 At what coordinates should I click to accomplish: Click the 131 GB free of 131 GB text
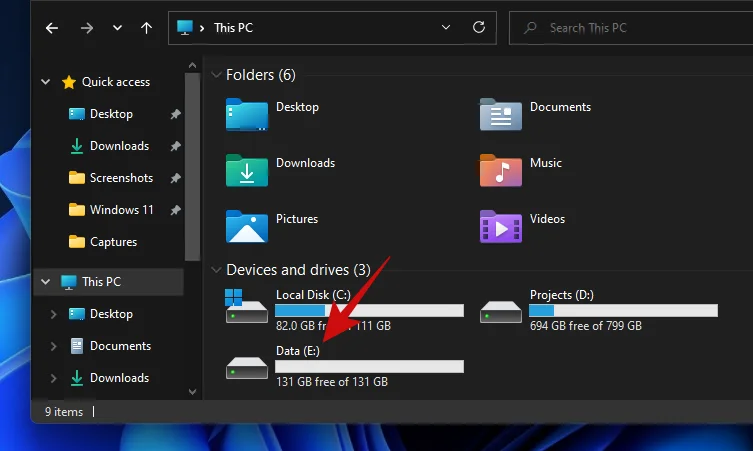coord(332,382)
